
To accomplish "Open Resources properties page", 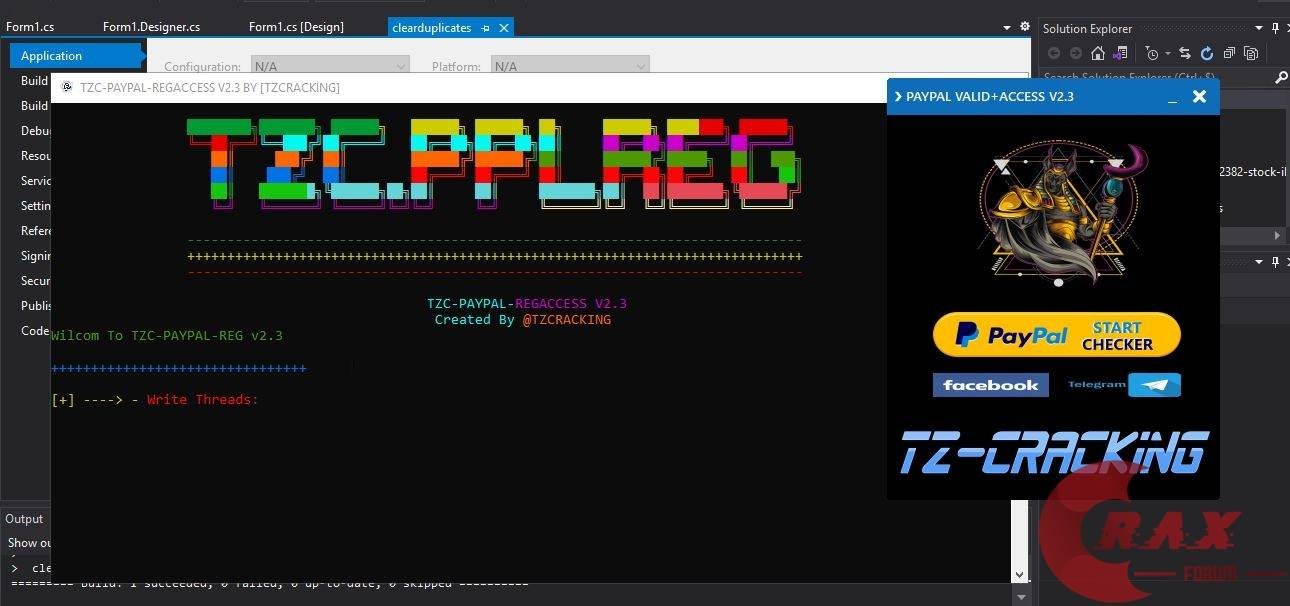I will 36,156.
